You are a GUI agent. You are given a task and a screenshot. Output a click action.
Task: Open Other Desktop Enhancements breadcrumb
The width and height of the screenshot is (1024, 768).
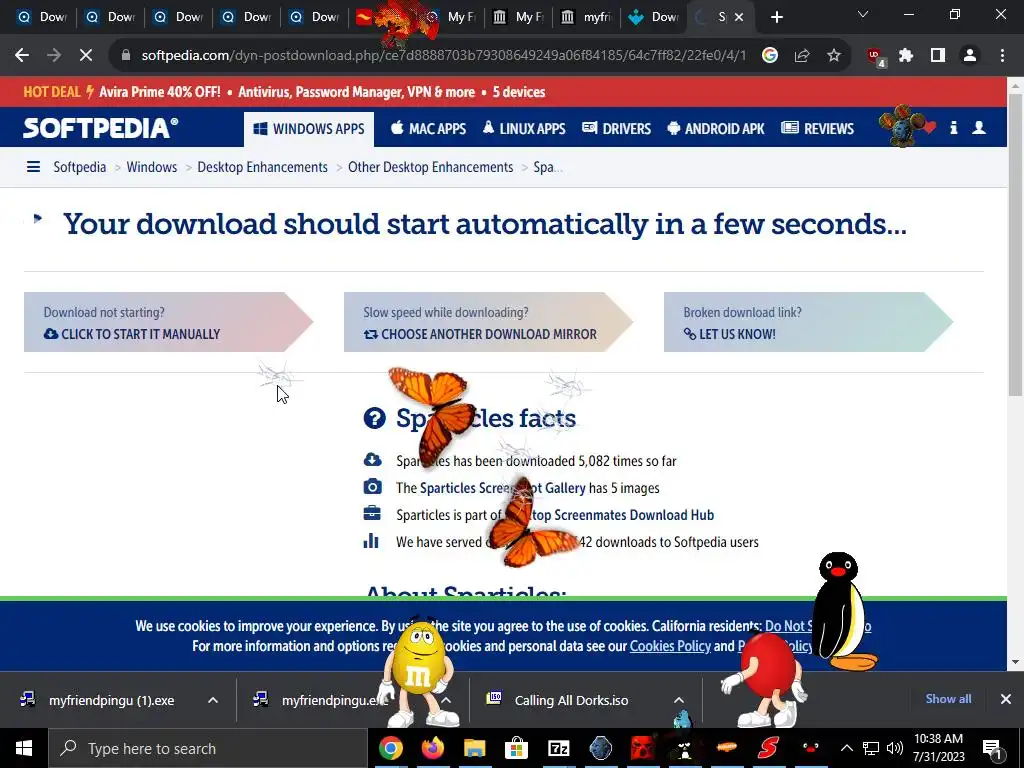click(430, 167)
